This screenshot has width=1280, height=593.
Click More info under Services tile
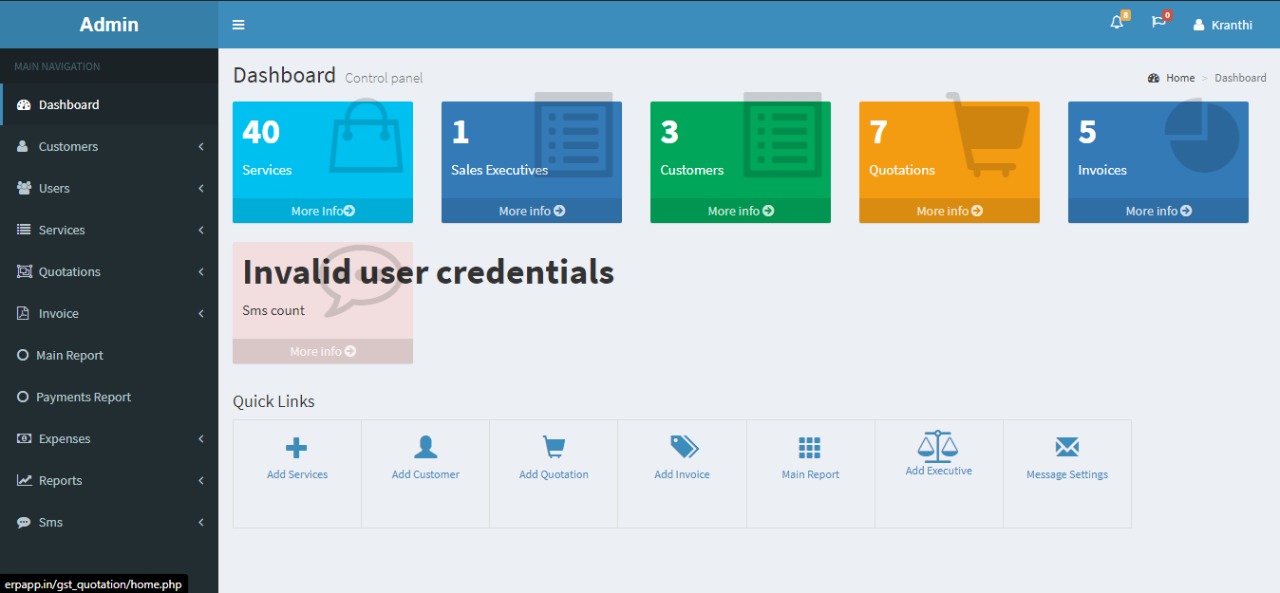point(322,211)
